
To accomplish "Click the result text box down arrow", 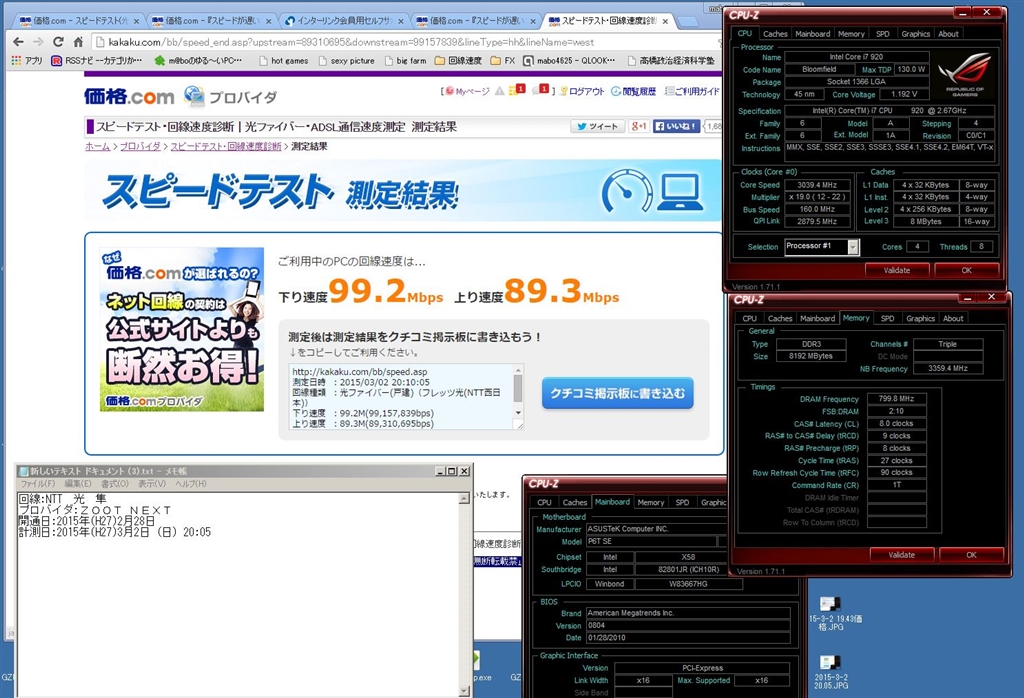I will pos(519,413).
